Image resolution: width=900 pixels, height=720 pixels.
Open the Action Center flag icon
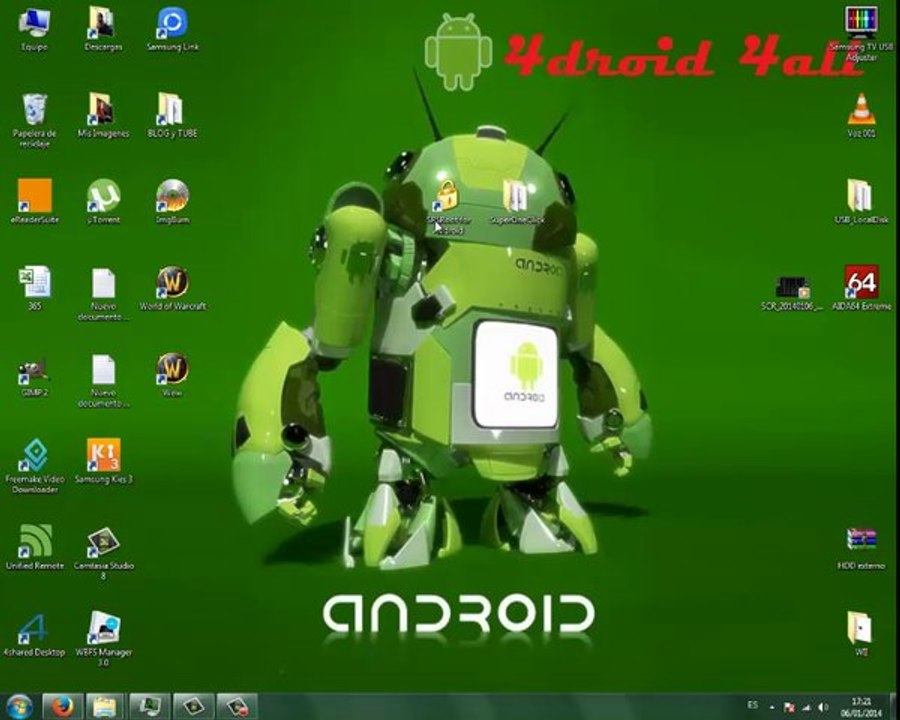[x=789, y=708]
